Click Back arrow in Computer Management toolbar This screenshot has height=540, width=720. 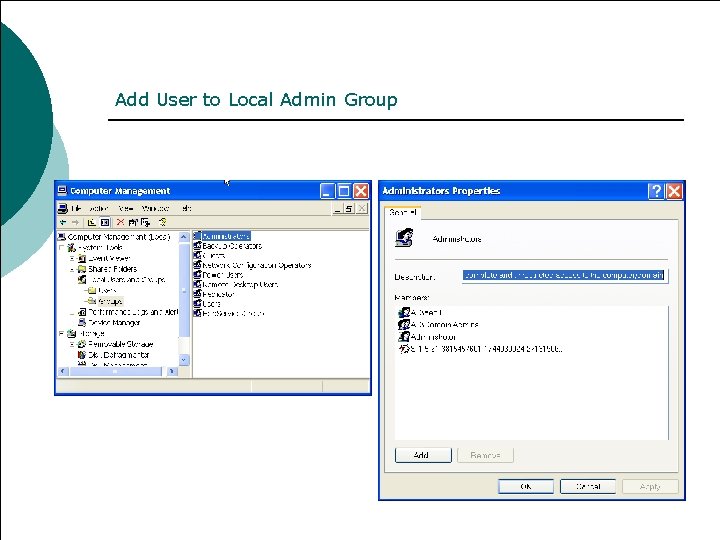pos(63,223)
